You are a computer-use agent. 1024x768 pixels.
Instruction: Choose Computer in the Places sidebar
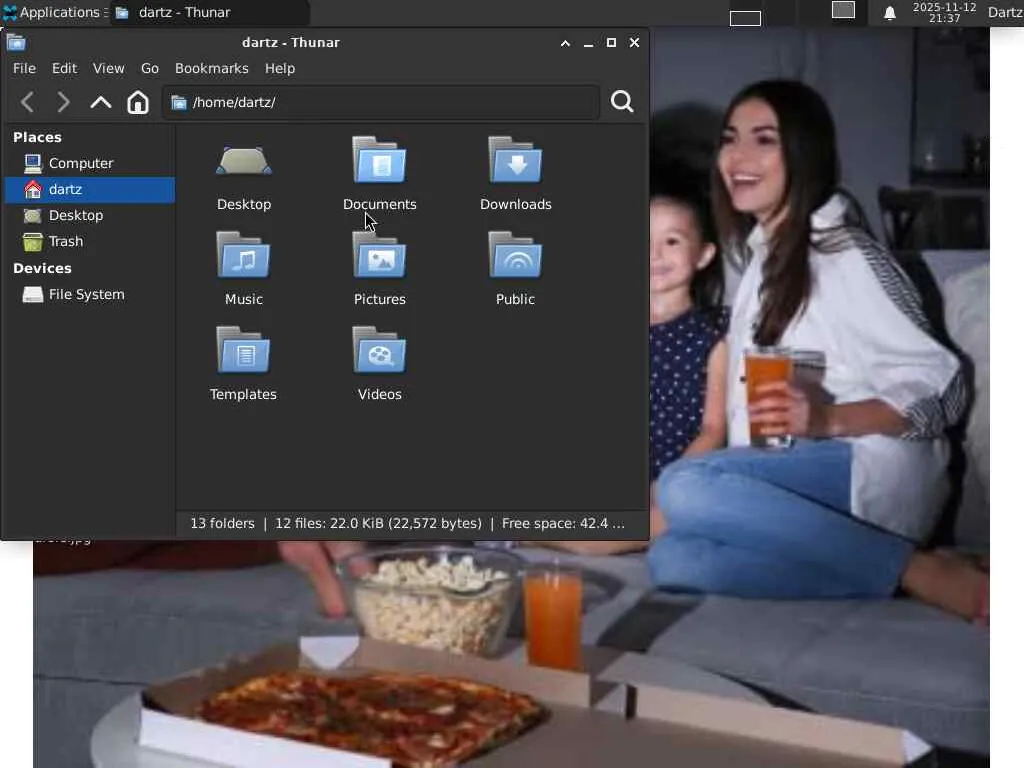point(81,163)
